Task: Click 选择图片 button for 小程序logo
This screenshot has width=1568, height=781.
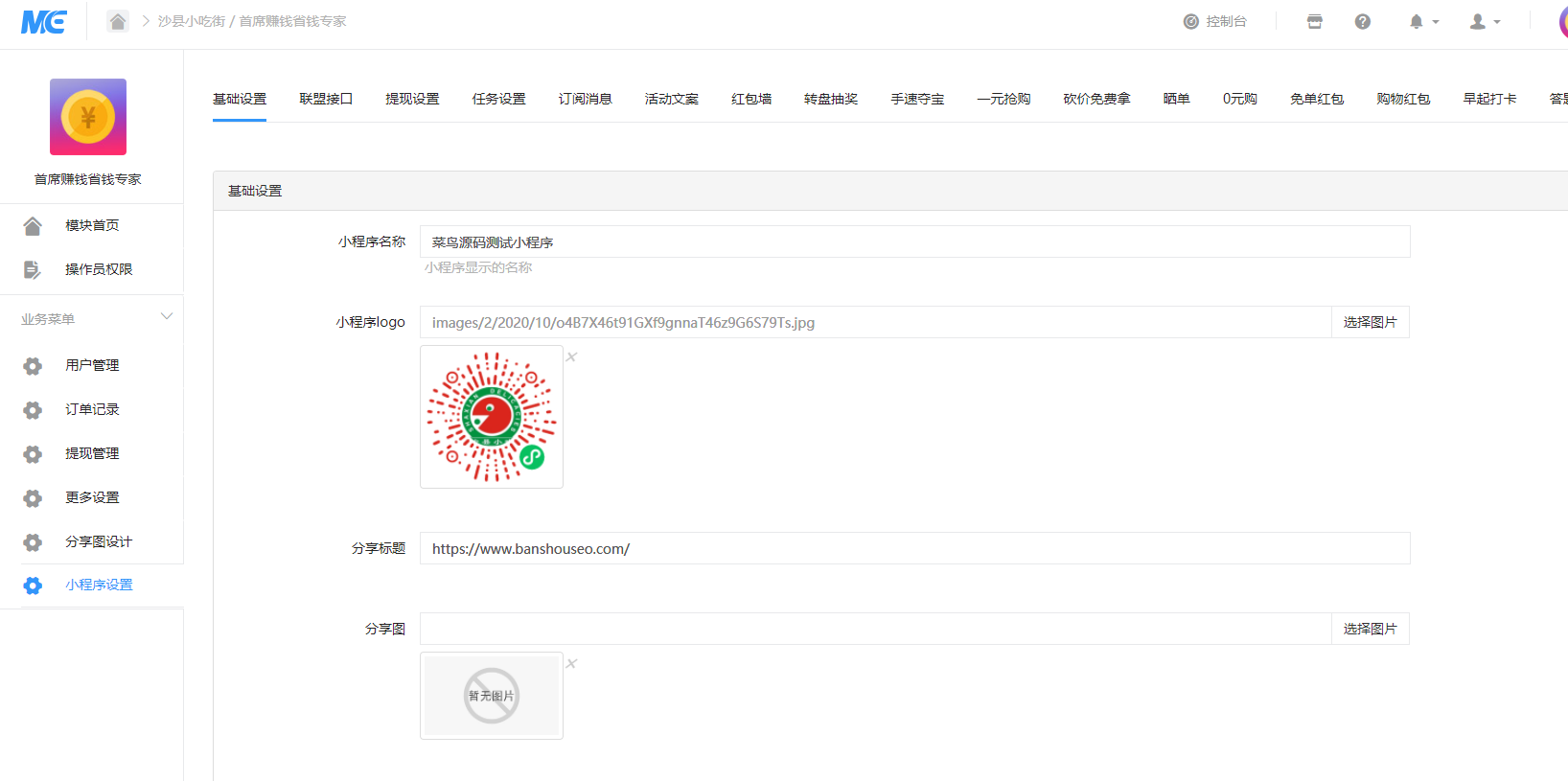Action: tap(1370, 322)
